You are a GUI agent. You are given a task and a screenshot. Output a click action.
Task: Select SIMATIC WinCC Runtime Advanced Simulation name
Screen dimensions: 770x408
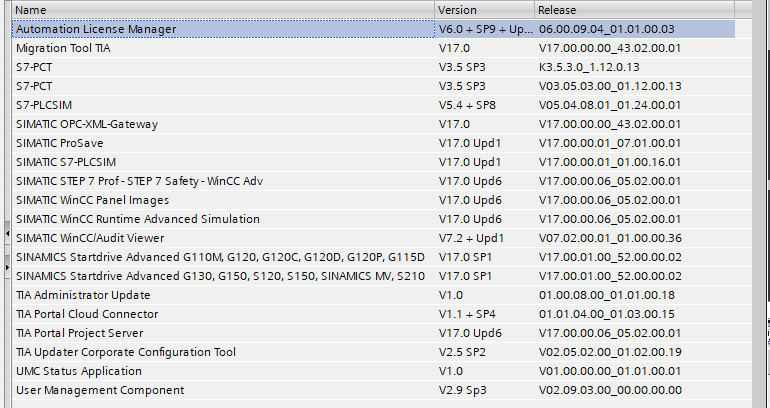tap(138, 219)
